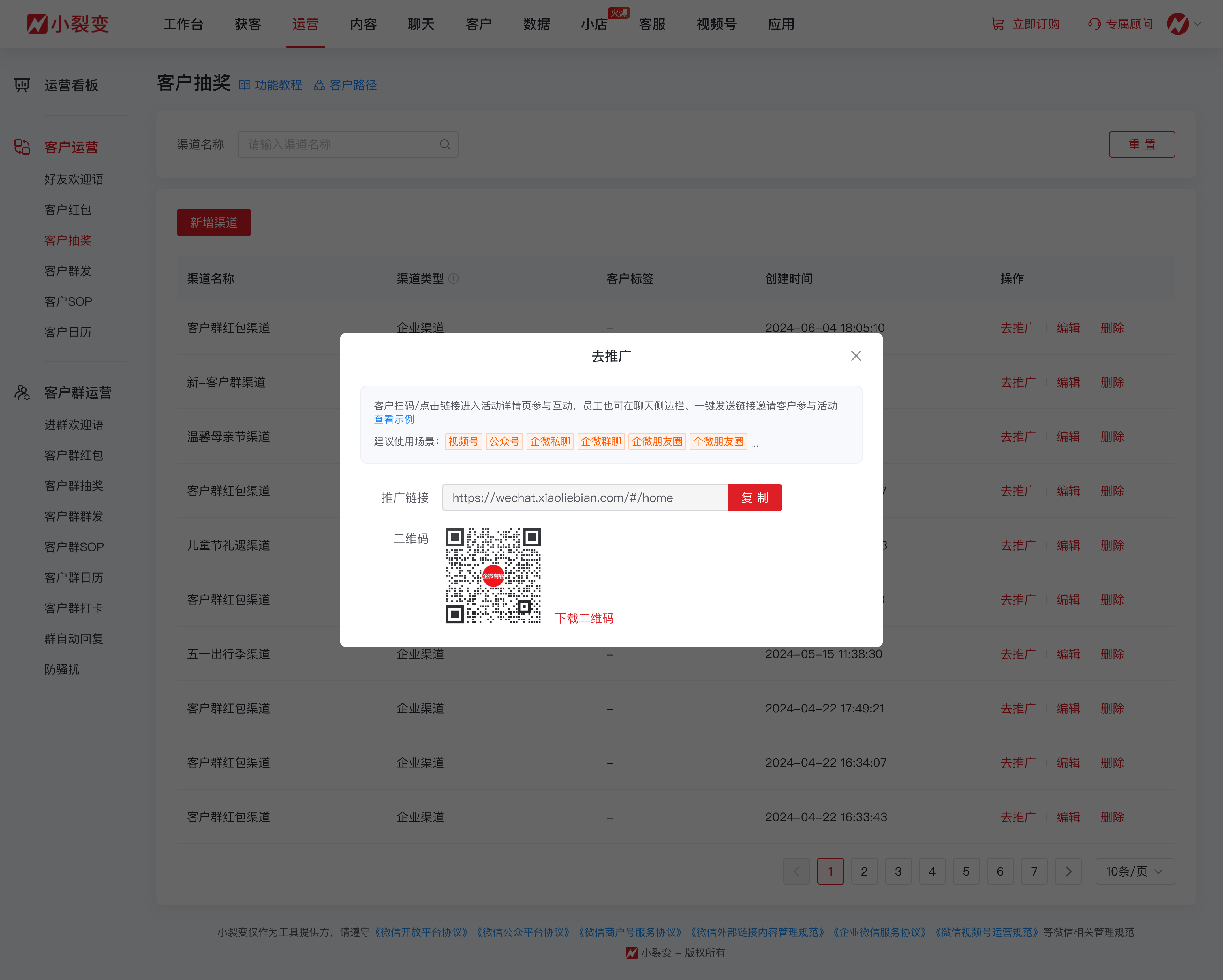The image size is (1223, 980).
Task: Open the 聊天 top menu
Action: click(x=421, y=24)
